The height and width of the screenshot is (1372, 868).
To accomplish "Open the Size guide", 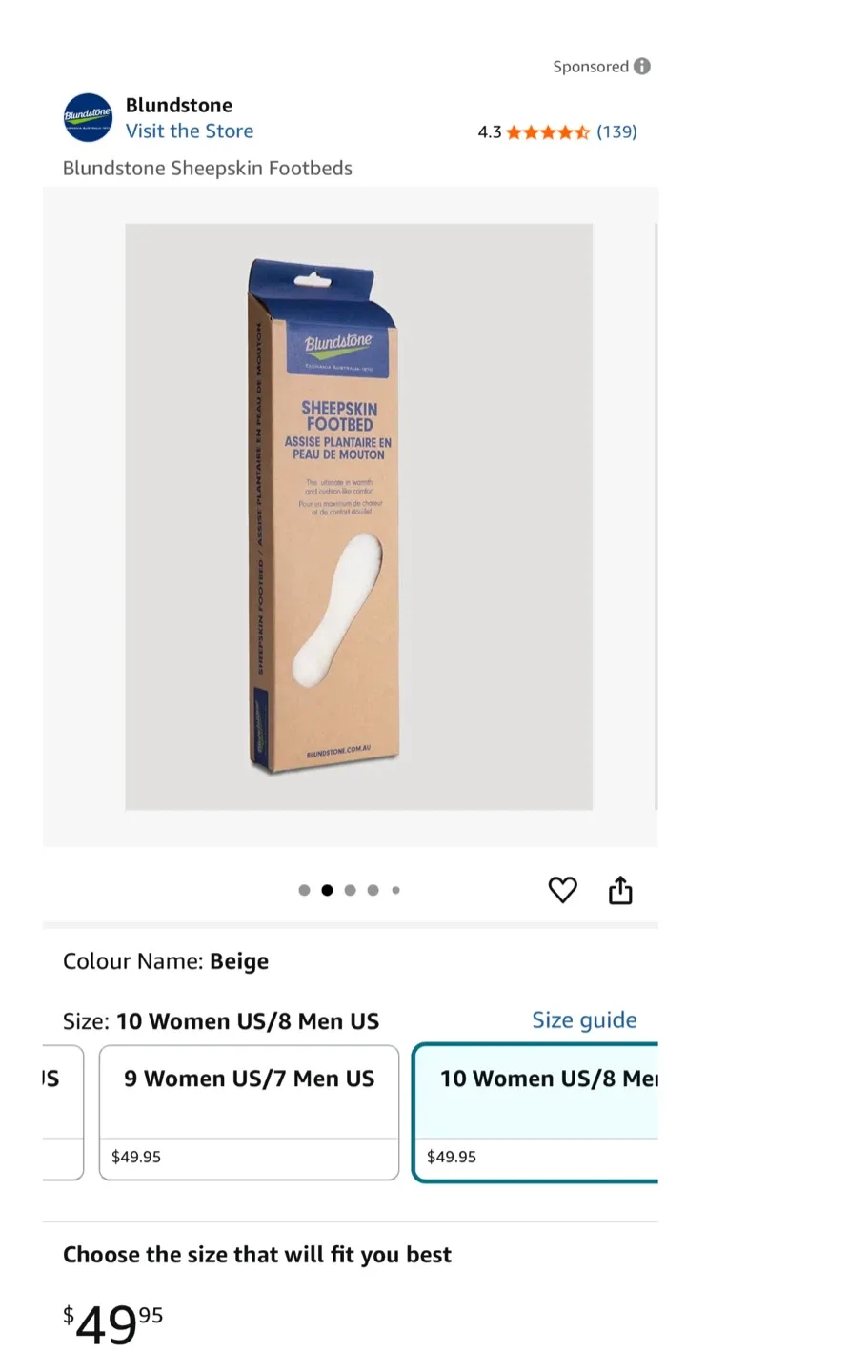I will [x=583, y=1020].
